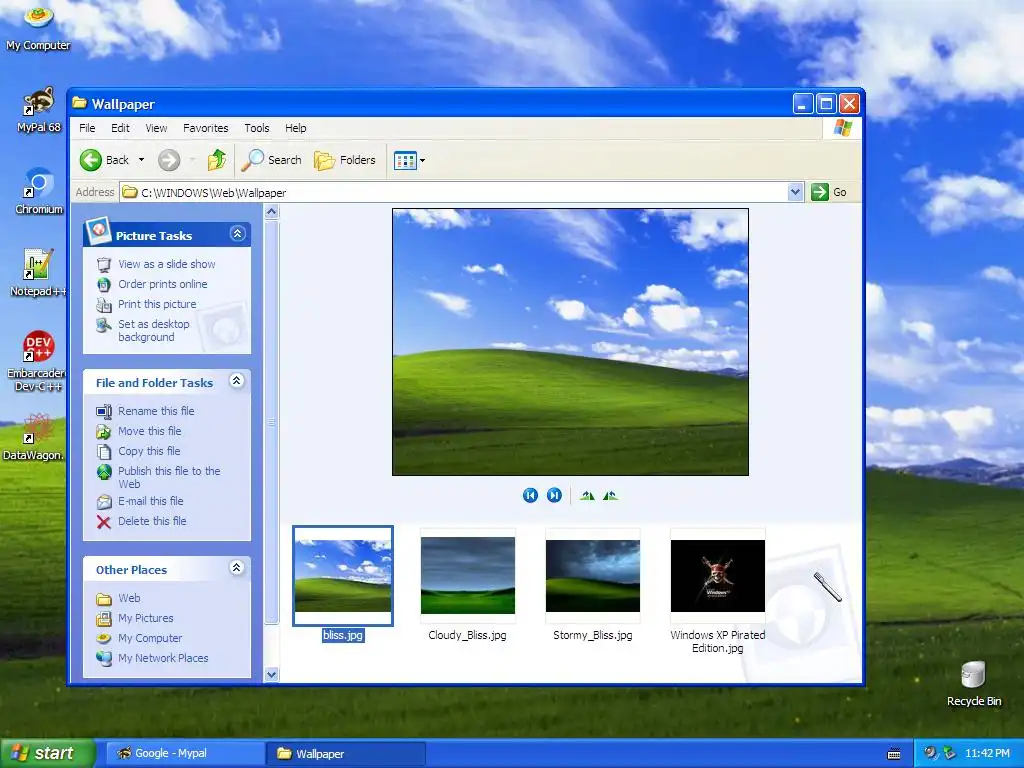Click Publish this file to the Web
The image size is (1024, 768).
coord(169,477)
